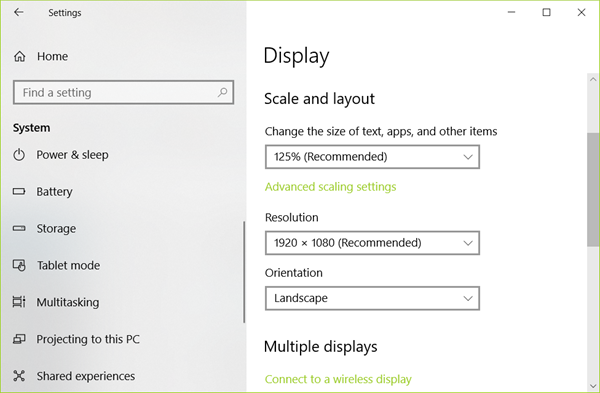This screenshot has width=600, height=393.
Task: Click the scrollbar down arrow
Action: point(593,386)
